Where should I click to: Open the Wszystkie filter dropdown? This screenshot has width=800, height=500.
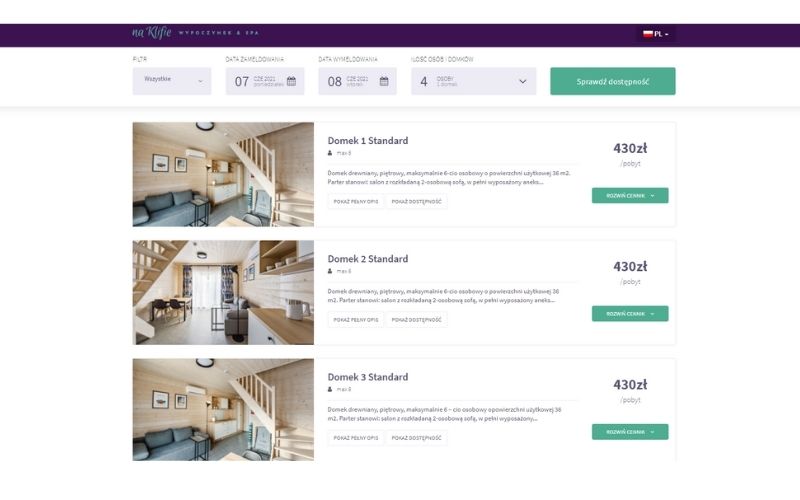tap(172, 81)
